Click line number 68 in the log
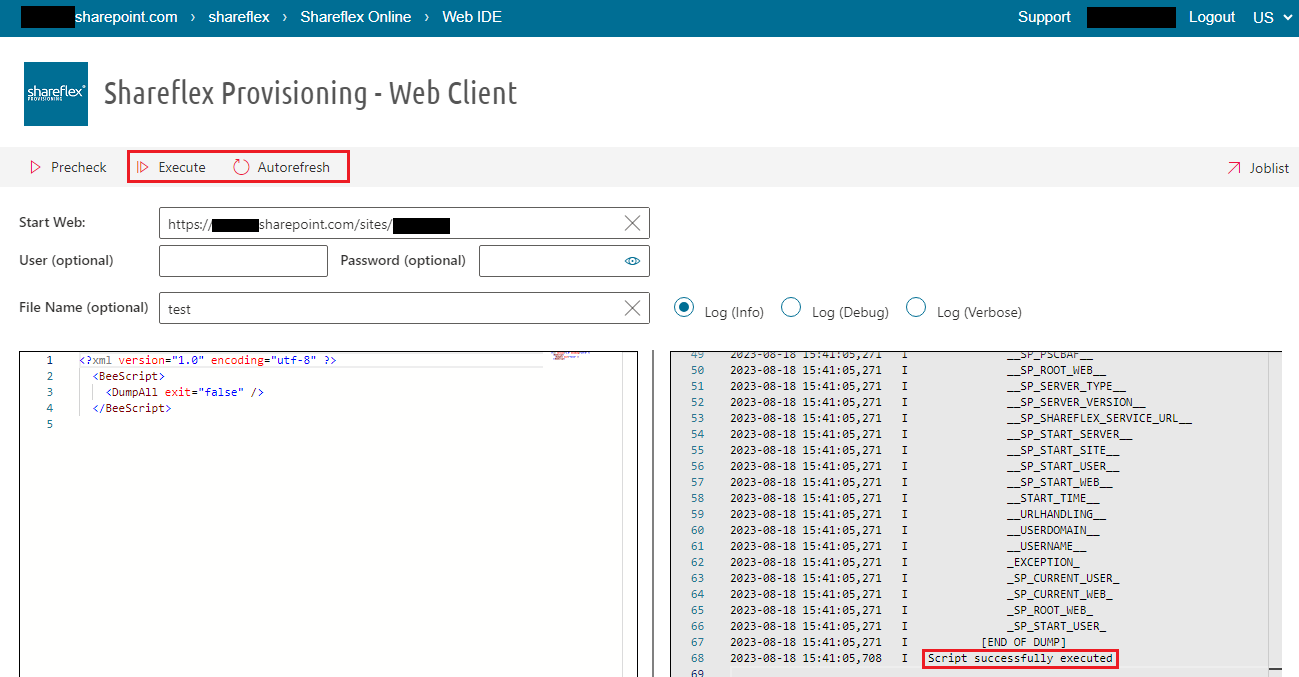This screenshot has height=677, width=1299. pyautogui.click(x=697, y=658)
